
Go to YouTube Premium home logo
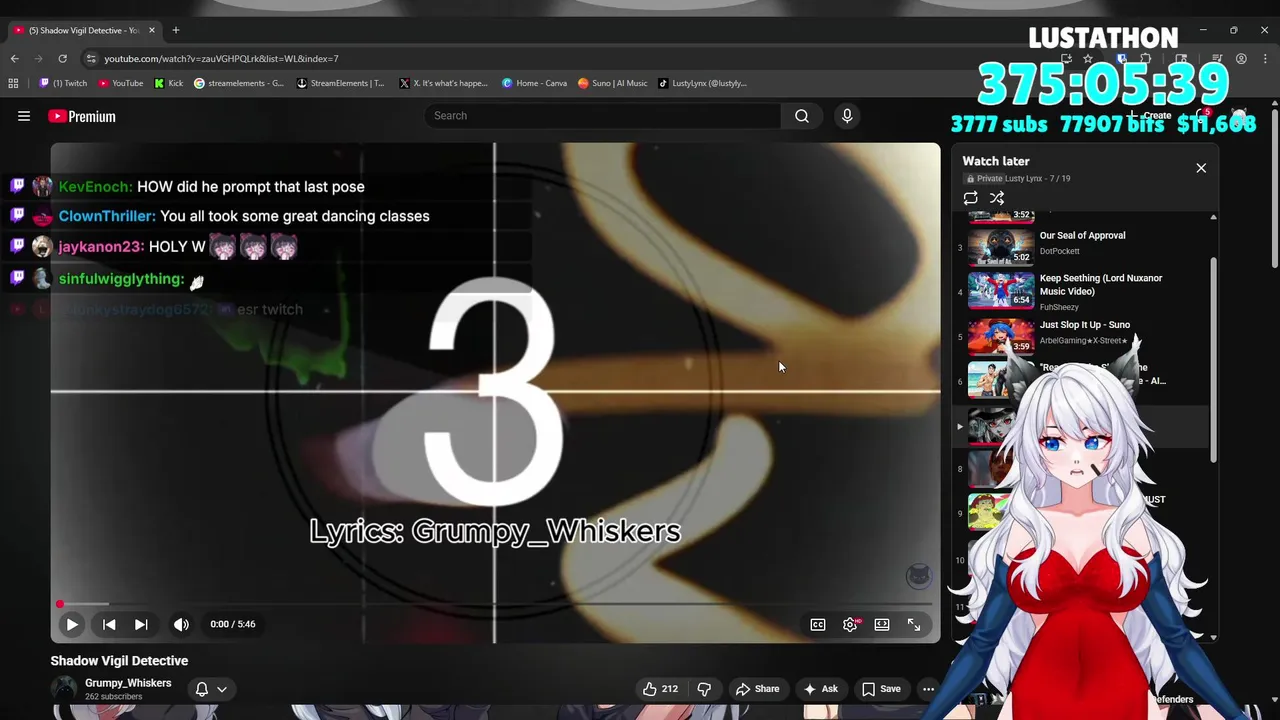pyautogui.click(x=82, y=116)
